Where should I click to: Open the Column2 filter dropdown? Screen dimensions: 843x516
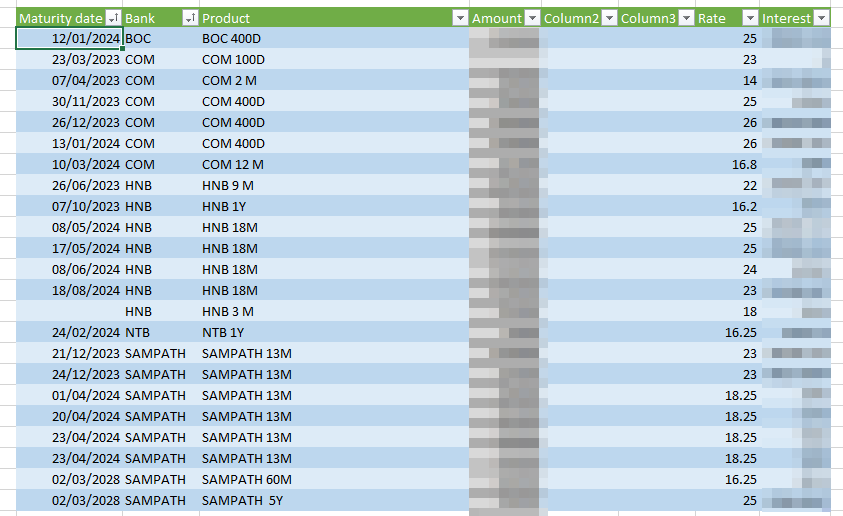tap(609, 18)
